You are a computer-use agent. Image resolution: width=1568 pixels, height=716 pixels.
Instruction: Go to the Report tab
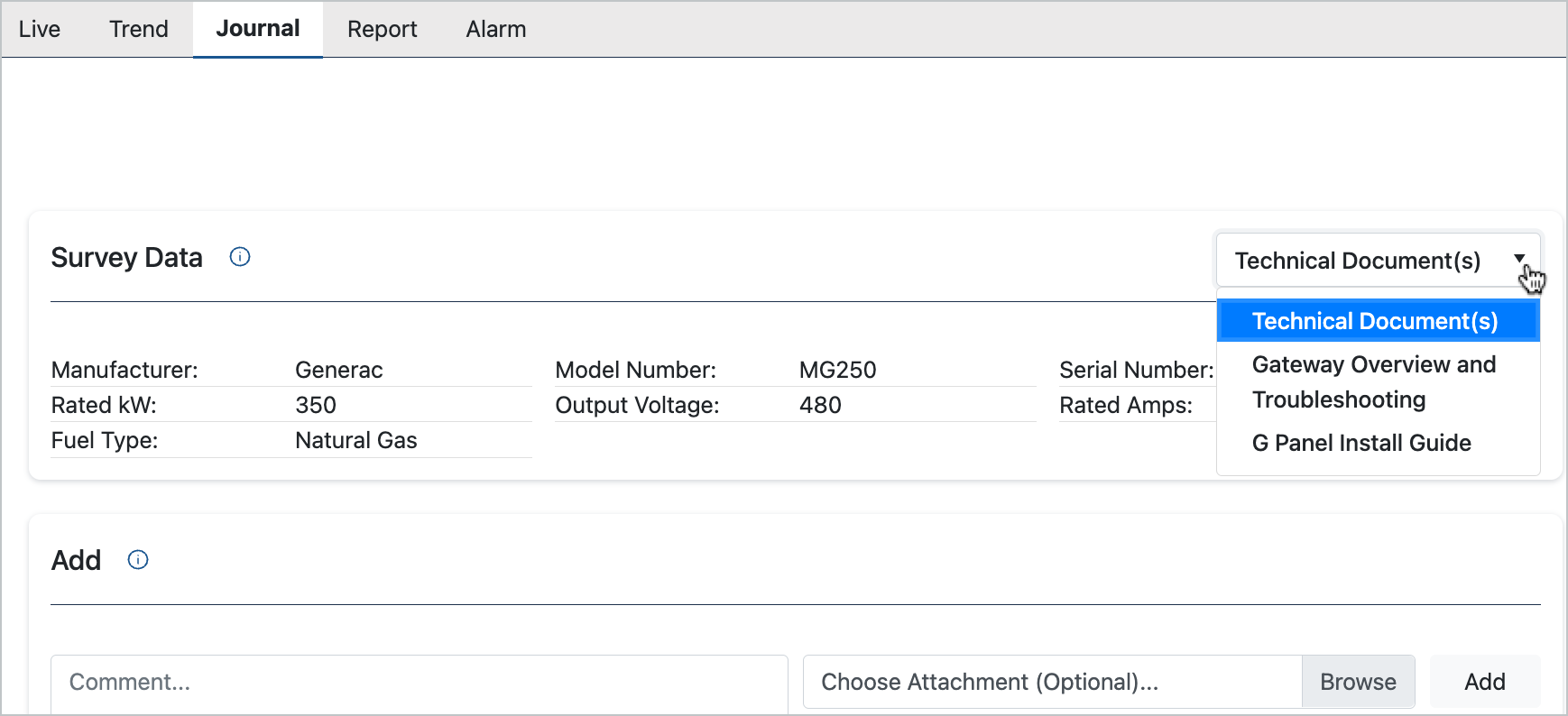pyautogui.click(x=383, y=29)
